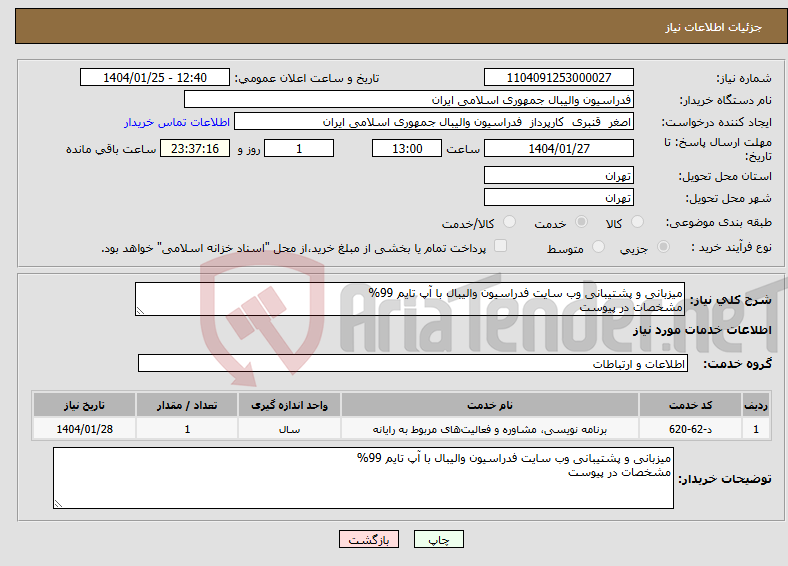Click the اطلاعات خدمات مورد نیاز heading
The image size is (788, 566).
pos(702,330)
